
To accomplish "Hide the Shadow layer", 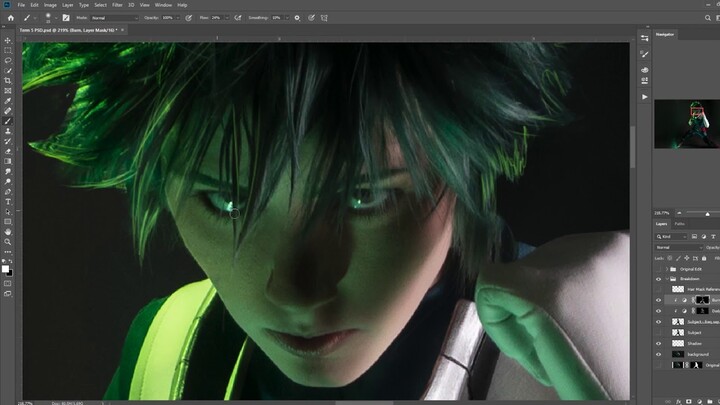I will [658, 343].
